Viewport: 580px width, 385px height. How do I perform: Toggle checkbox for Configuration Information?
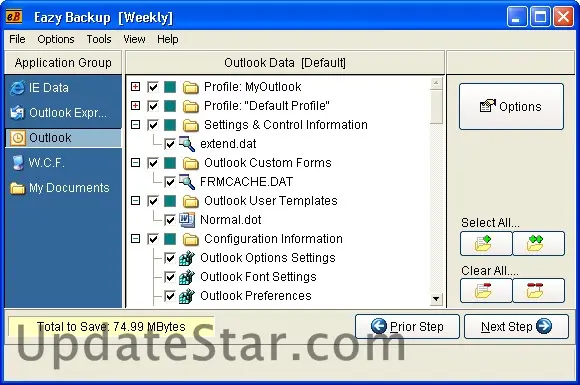[153, 239]
